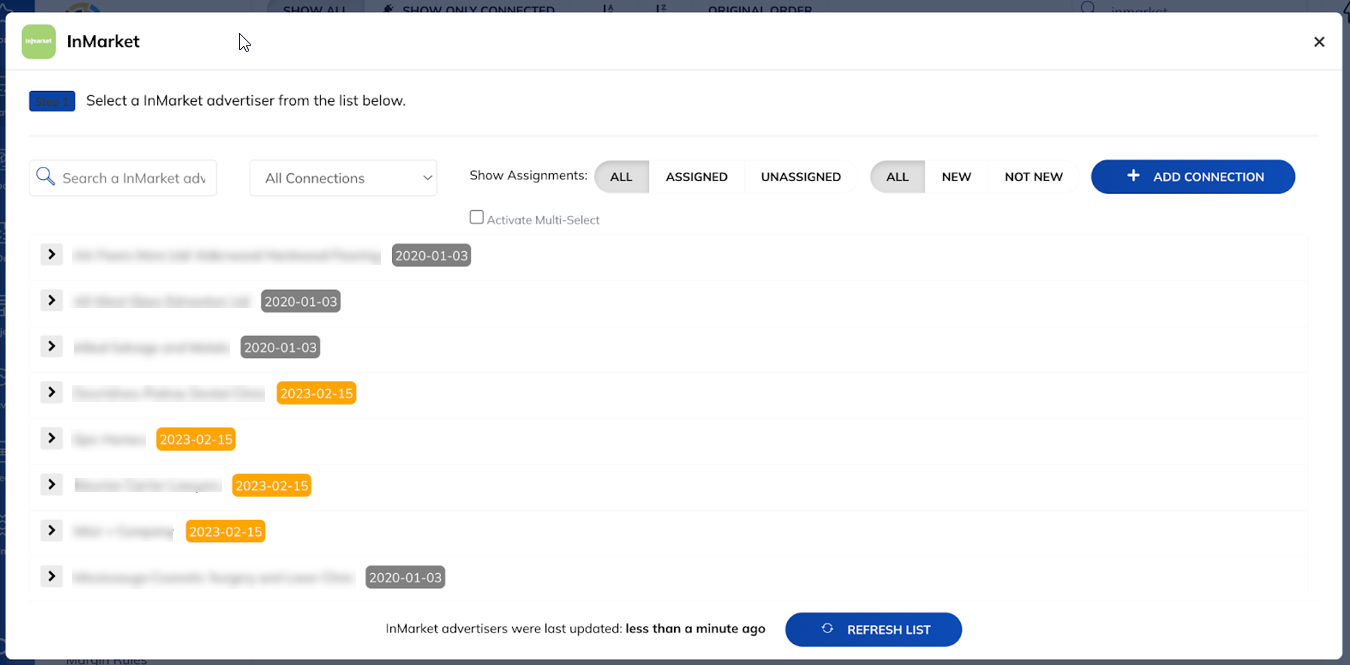
Task: Click the REFRESH LIST button
Action: pyautogui.click(x=874, y=629)
